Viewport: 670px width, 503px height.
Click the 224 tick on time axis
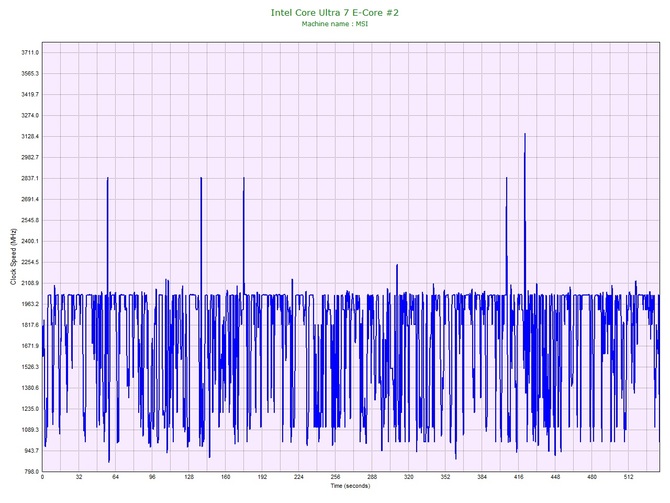coord(299,477)
